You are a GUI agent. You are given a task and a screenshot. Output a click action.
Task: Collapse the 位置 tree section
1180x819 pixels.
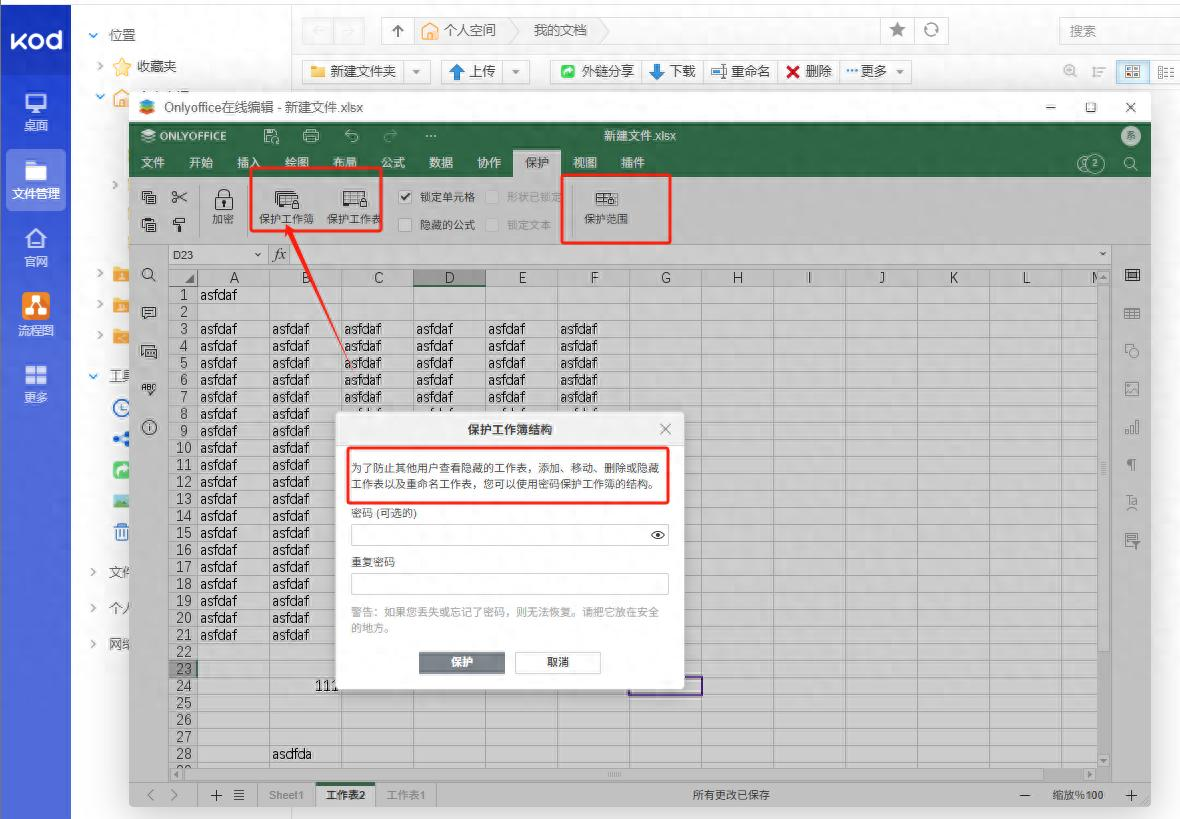click(x=93, y=35)
